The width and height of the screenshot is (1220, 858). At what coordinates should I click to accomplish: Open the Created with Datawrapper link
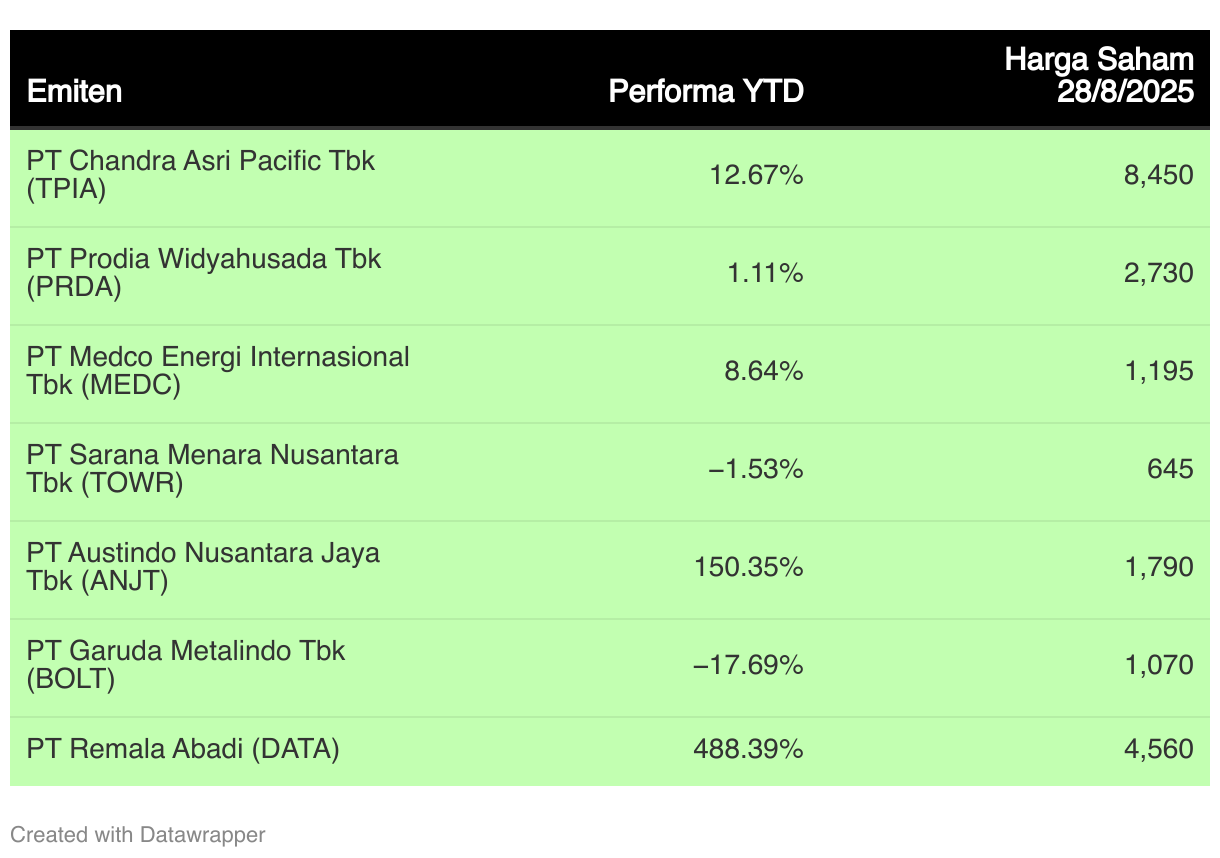[x=138, y=834]
